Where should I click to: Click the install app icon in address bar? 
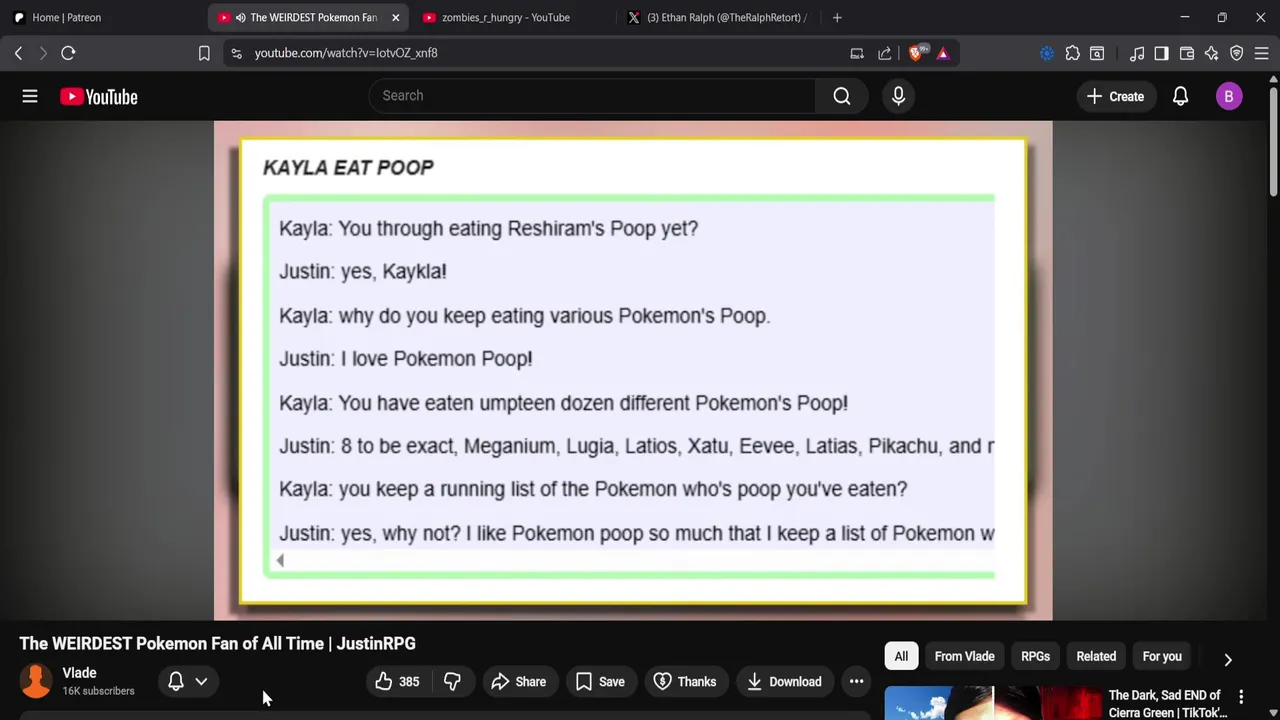(857, 53)
